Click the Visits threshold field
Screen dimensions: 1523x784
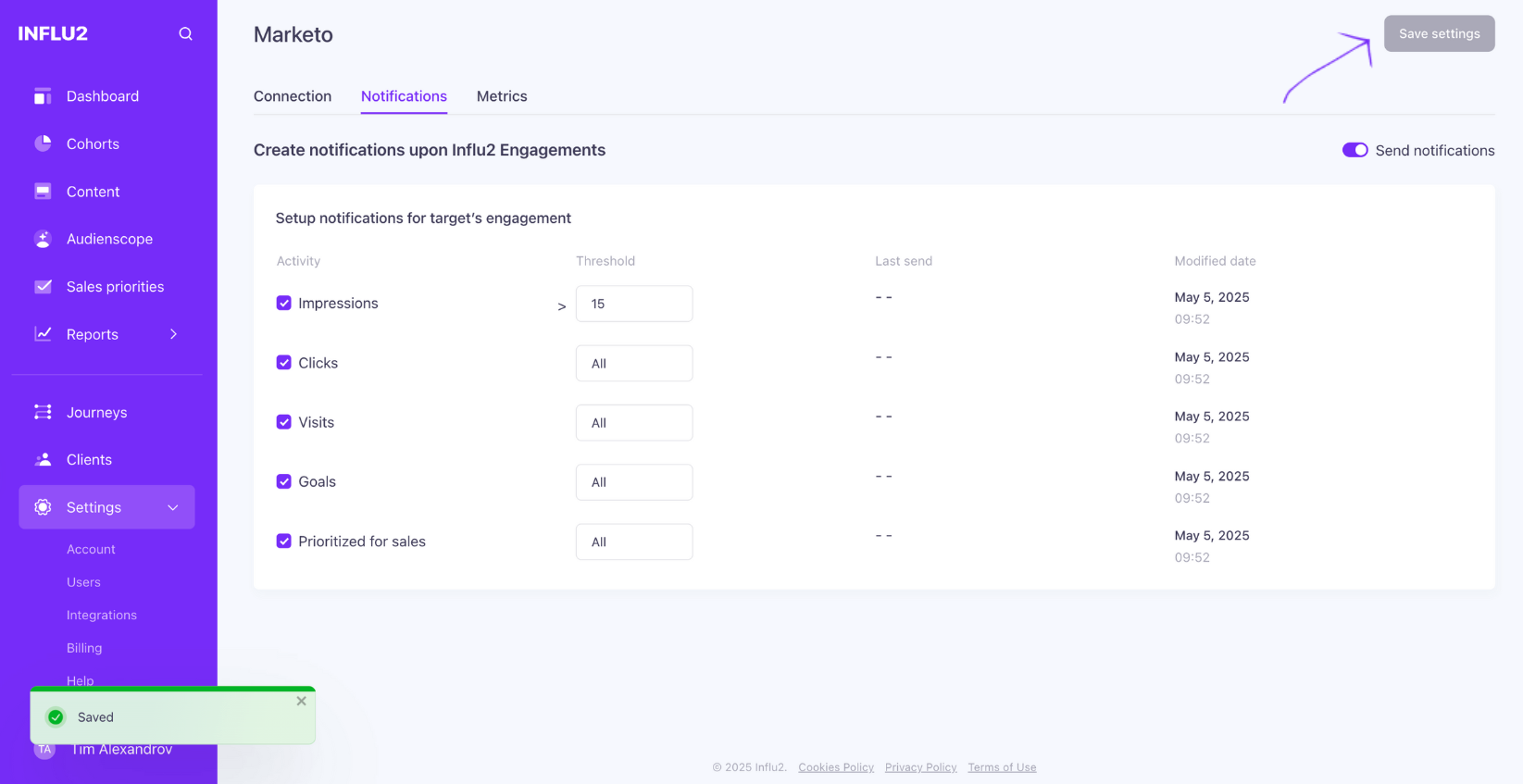634,423
